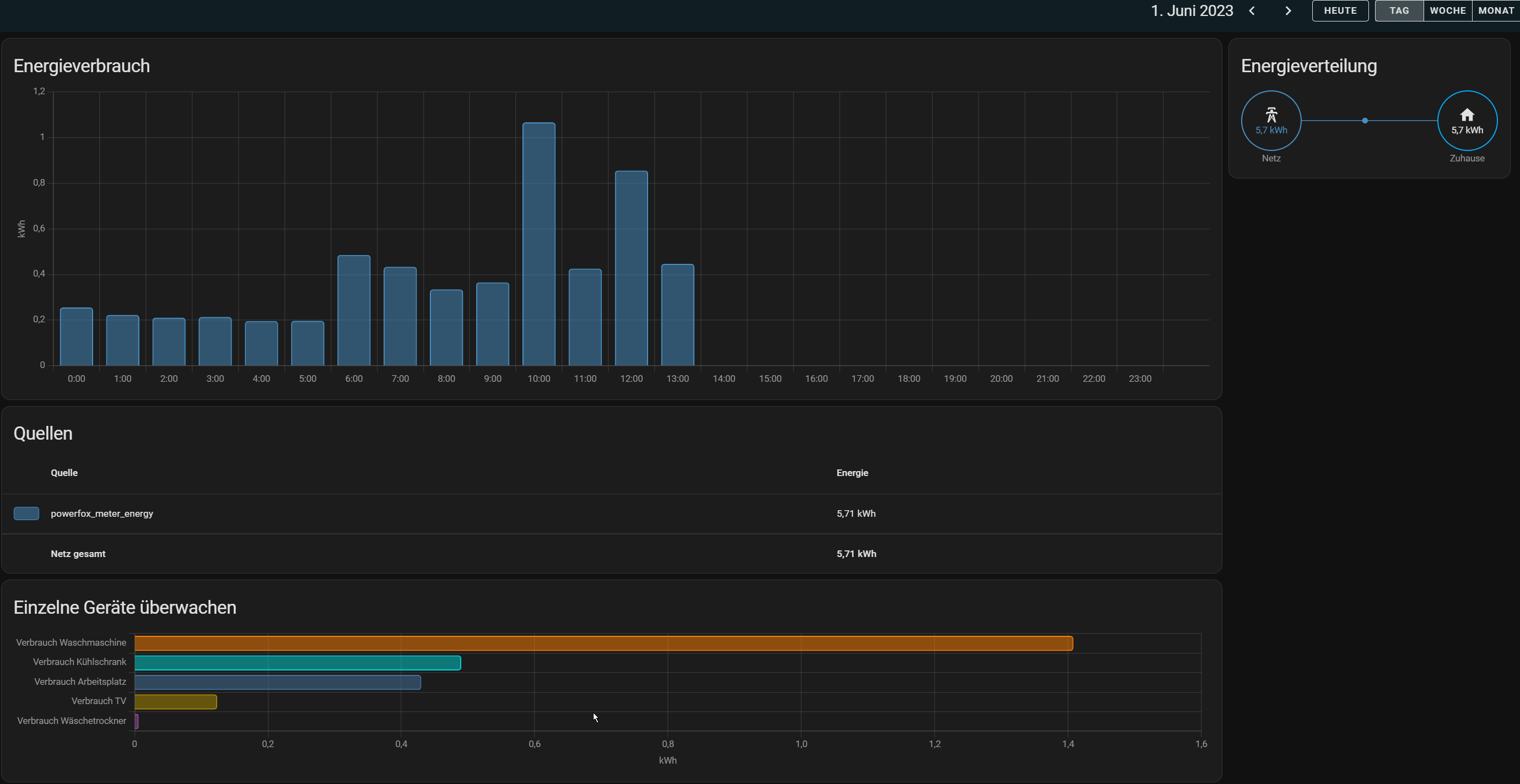
Task: Click the Verbrauch Waschmaschine orange bar
Action: pos(603,643)
